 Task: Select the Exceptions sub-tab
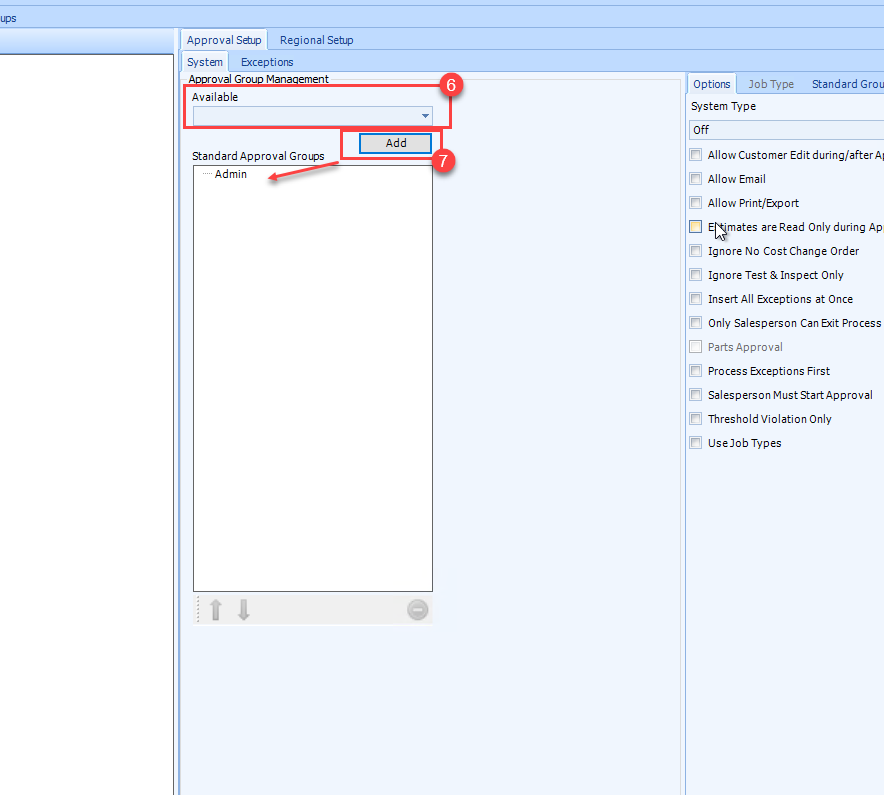point(267,62)
